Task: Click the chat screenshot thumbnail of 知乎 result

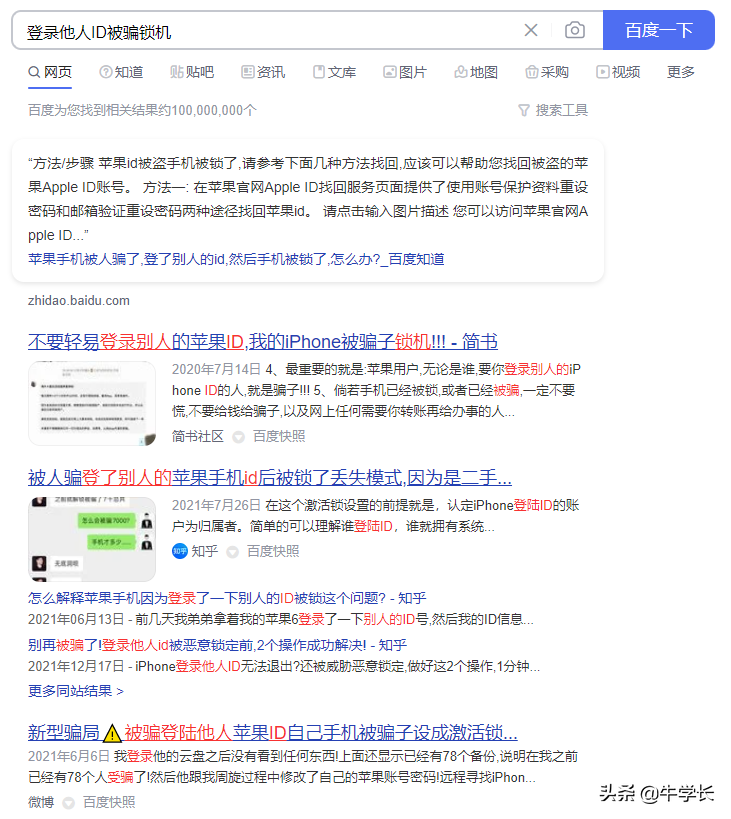Action: point(92,539)
